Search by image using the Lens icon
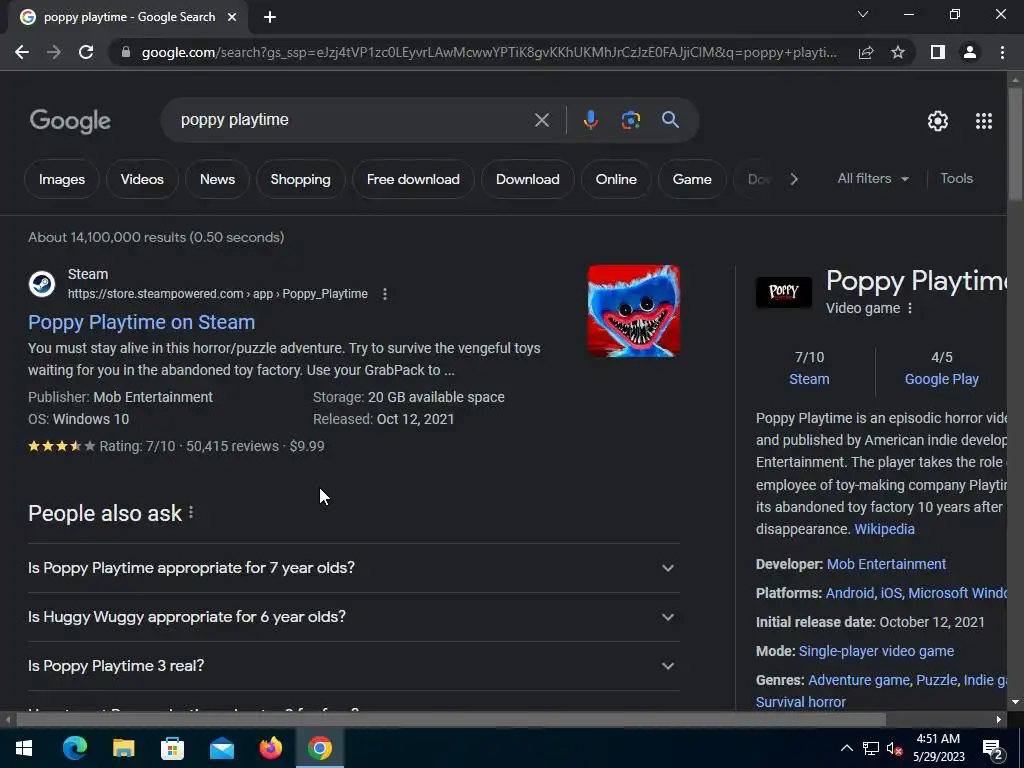 tap(630, 120)
